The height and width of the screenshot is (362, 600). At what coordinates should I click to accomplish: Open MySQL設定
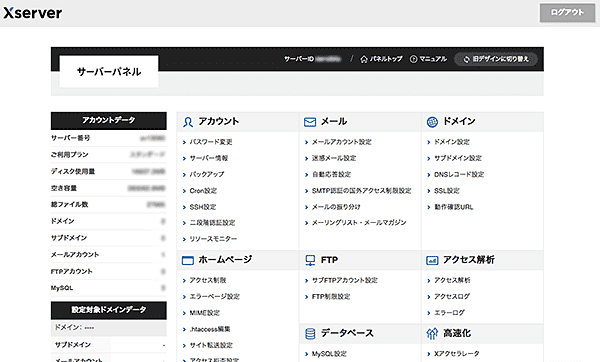(329, 354)
